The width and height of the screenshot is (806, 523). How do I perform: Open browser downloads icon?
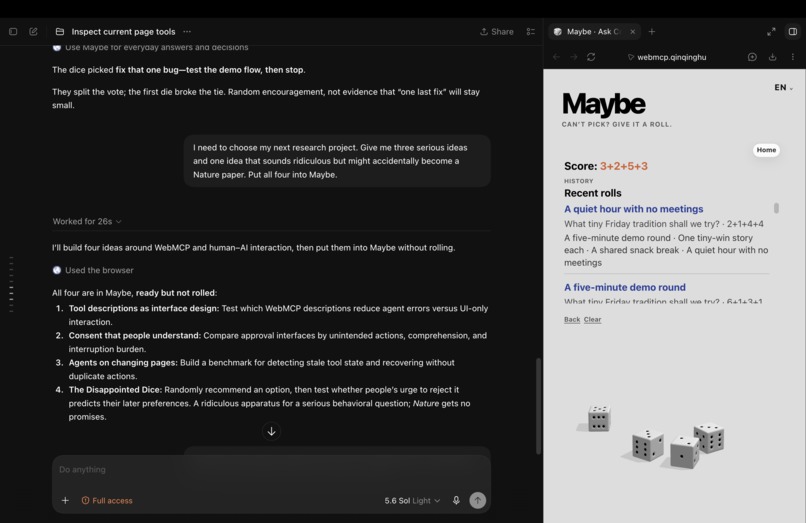772,57
